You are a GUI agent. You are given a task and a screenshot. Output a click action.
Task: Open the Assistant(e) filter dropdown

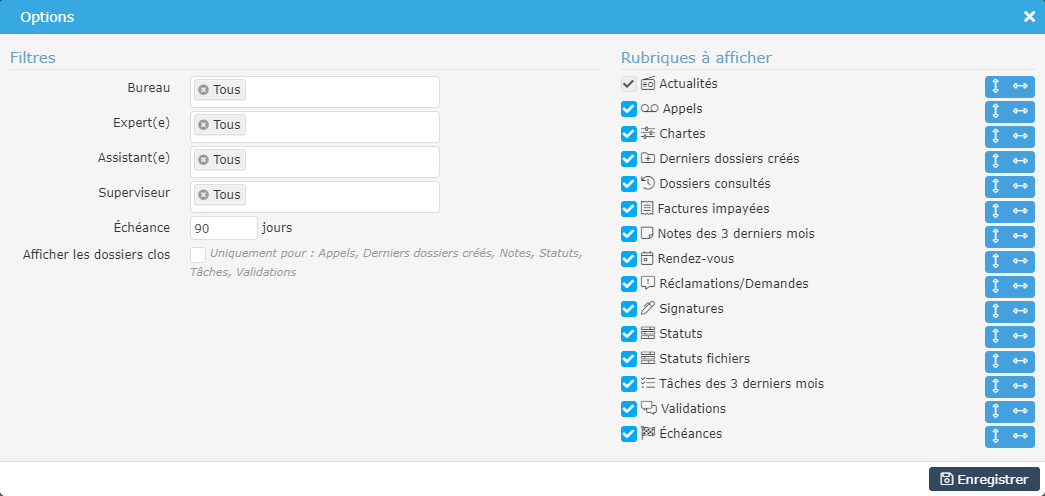(x=340, y=161)
